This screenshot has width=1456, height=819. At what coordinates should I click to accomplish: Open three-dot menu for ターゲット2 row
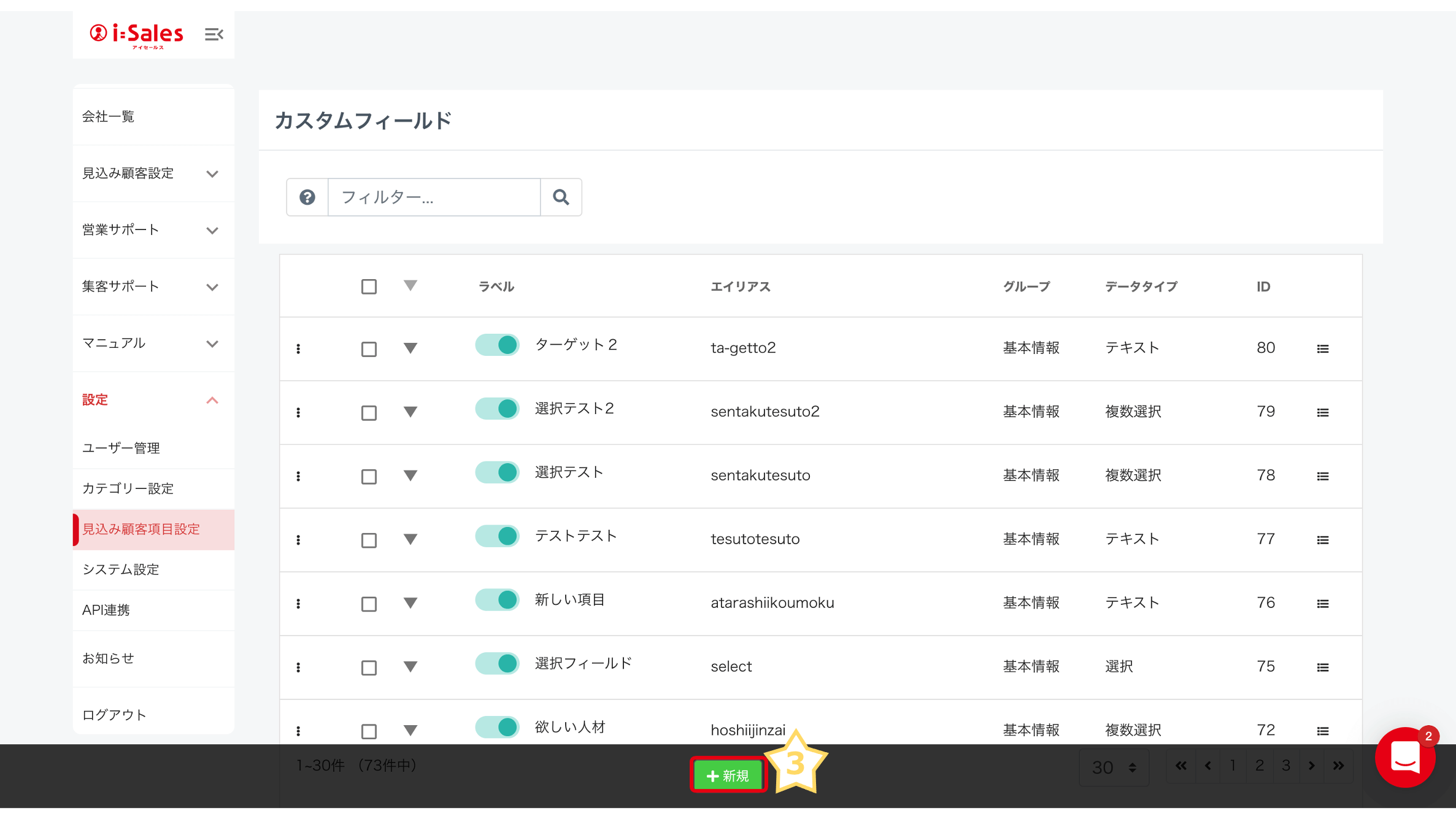[298, 348]
